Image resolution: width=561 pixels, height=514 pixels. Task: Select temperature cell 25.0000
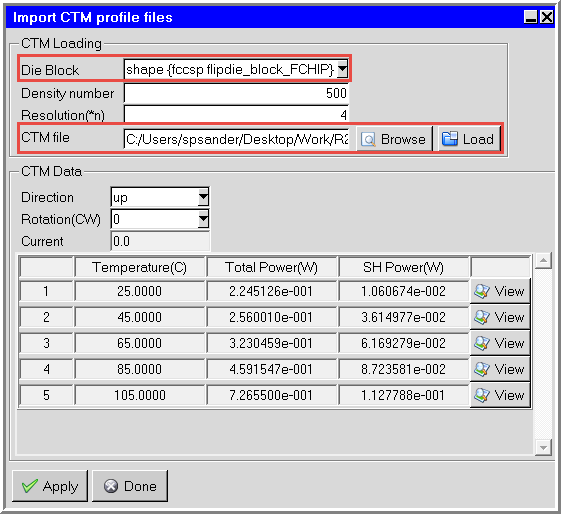point(140,291)
